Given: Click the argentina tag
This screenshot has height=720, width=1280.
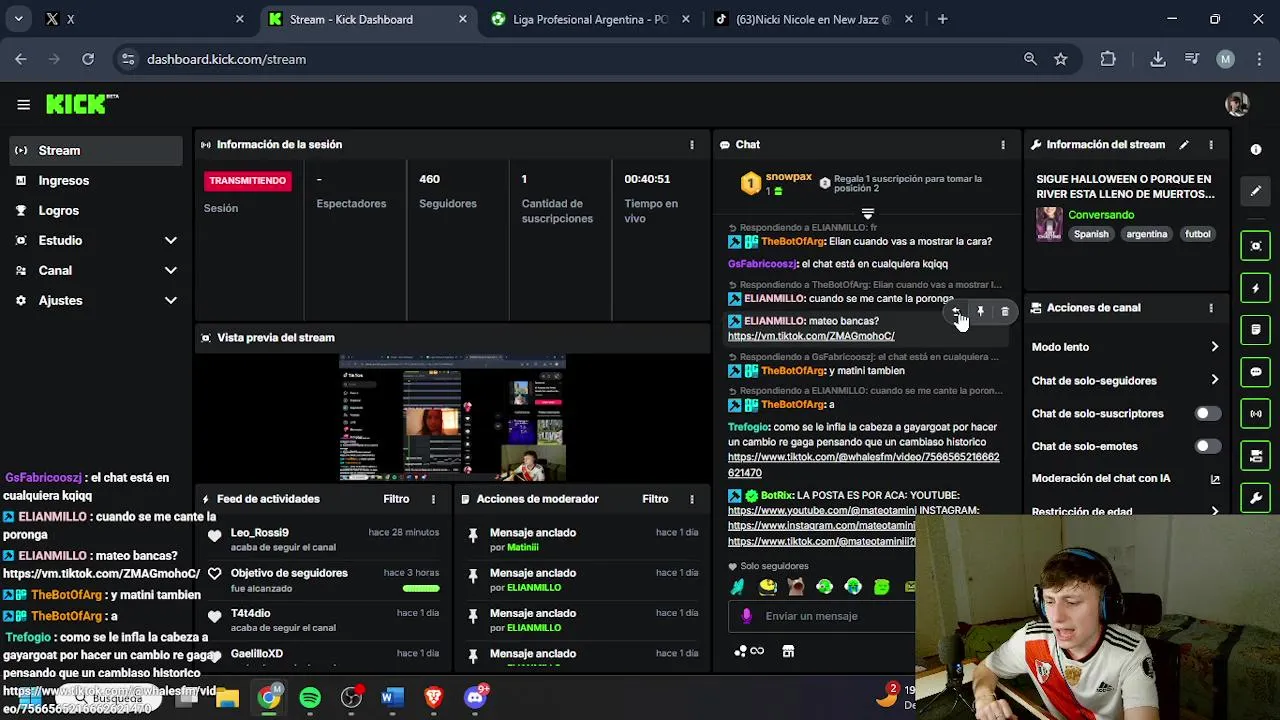Looking at the screenshot, I should [1146, 234].
